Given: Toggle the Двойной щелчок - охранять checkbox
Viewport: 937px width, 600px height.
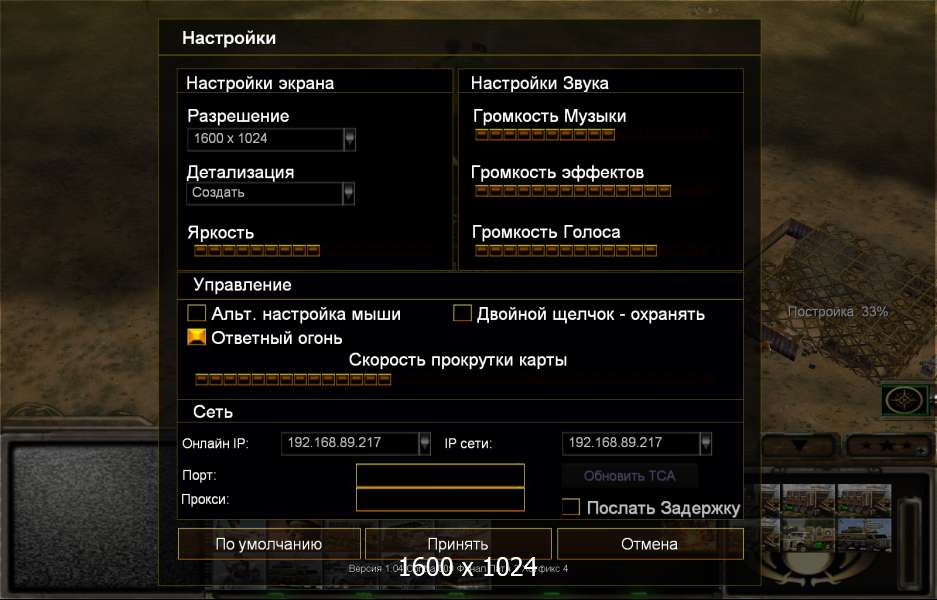Looking at the screenshot, I should [x=462, y=313].
